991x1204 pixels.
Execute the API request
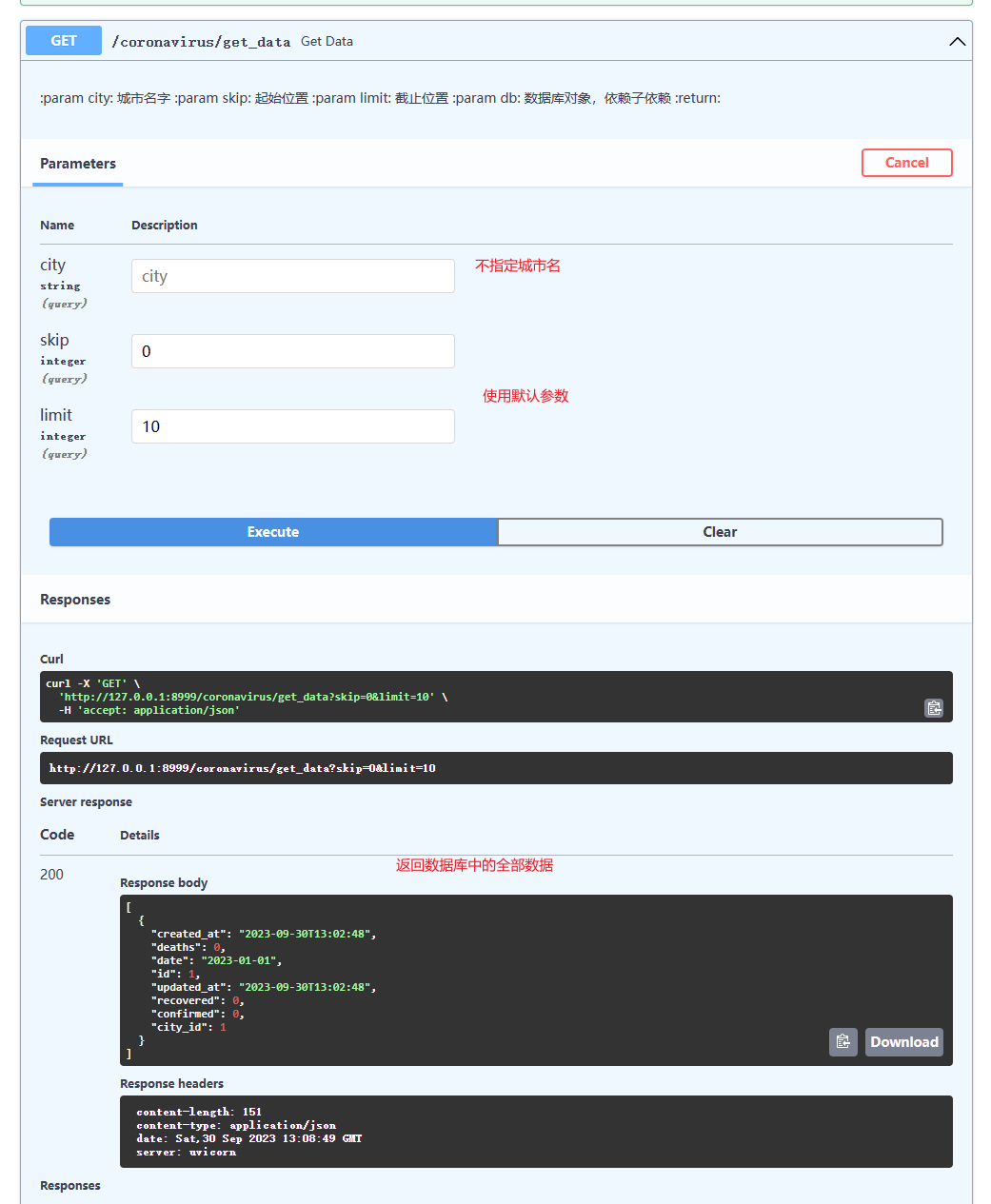tap(273, 532)
